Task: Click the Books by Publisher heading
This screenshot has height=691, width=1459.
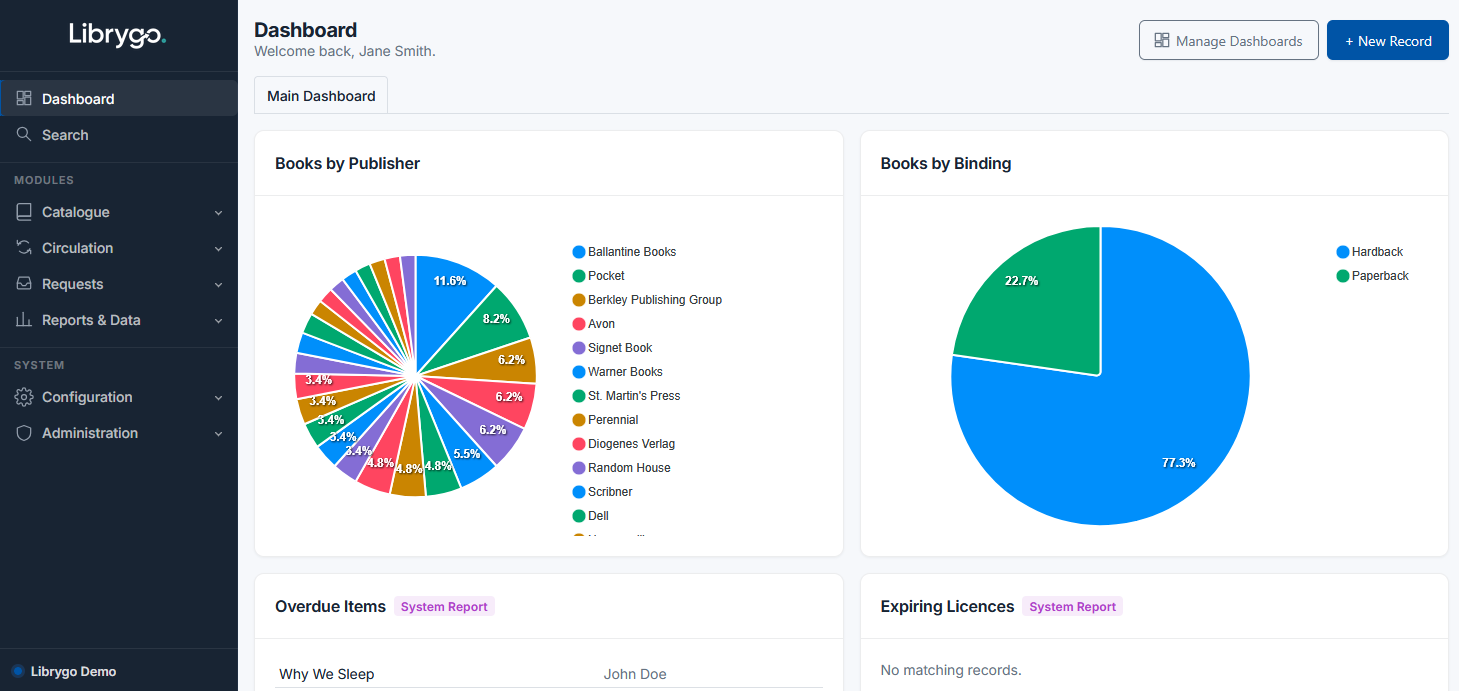Action: click(347, 163)
